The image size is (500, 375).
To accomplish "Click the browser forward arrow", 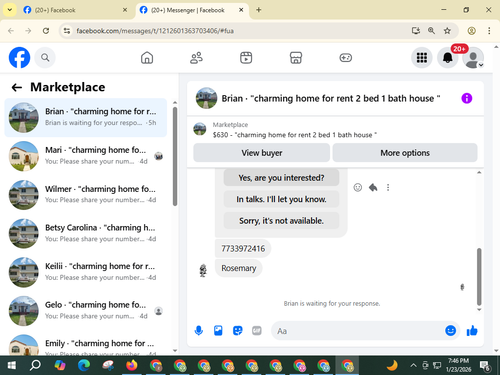I will click(x=28, y=31).
